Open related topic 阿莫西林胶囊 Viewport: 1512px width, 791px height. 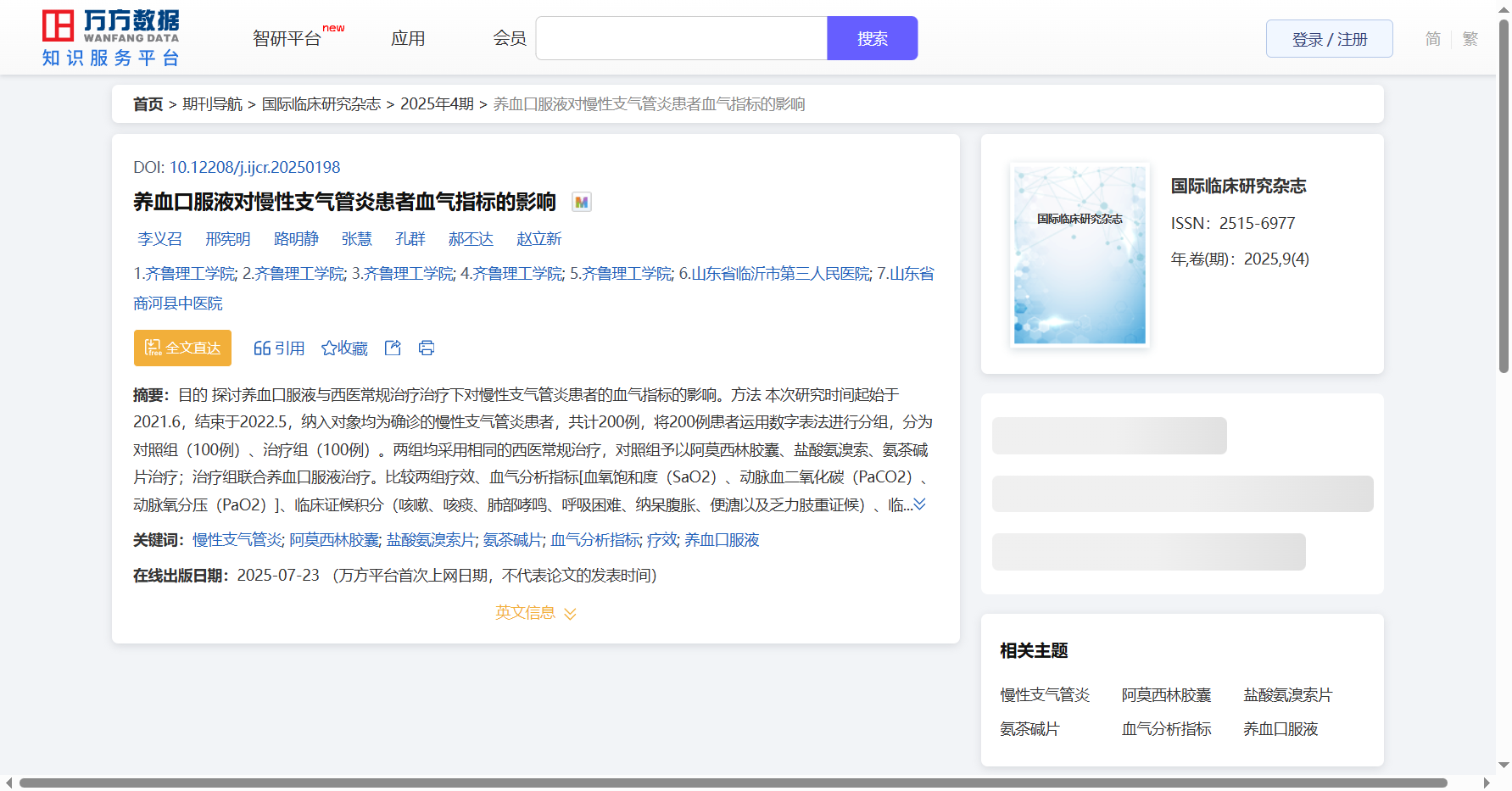point(1166,695)
